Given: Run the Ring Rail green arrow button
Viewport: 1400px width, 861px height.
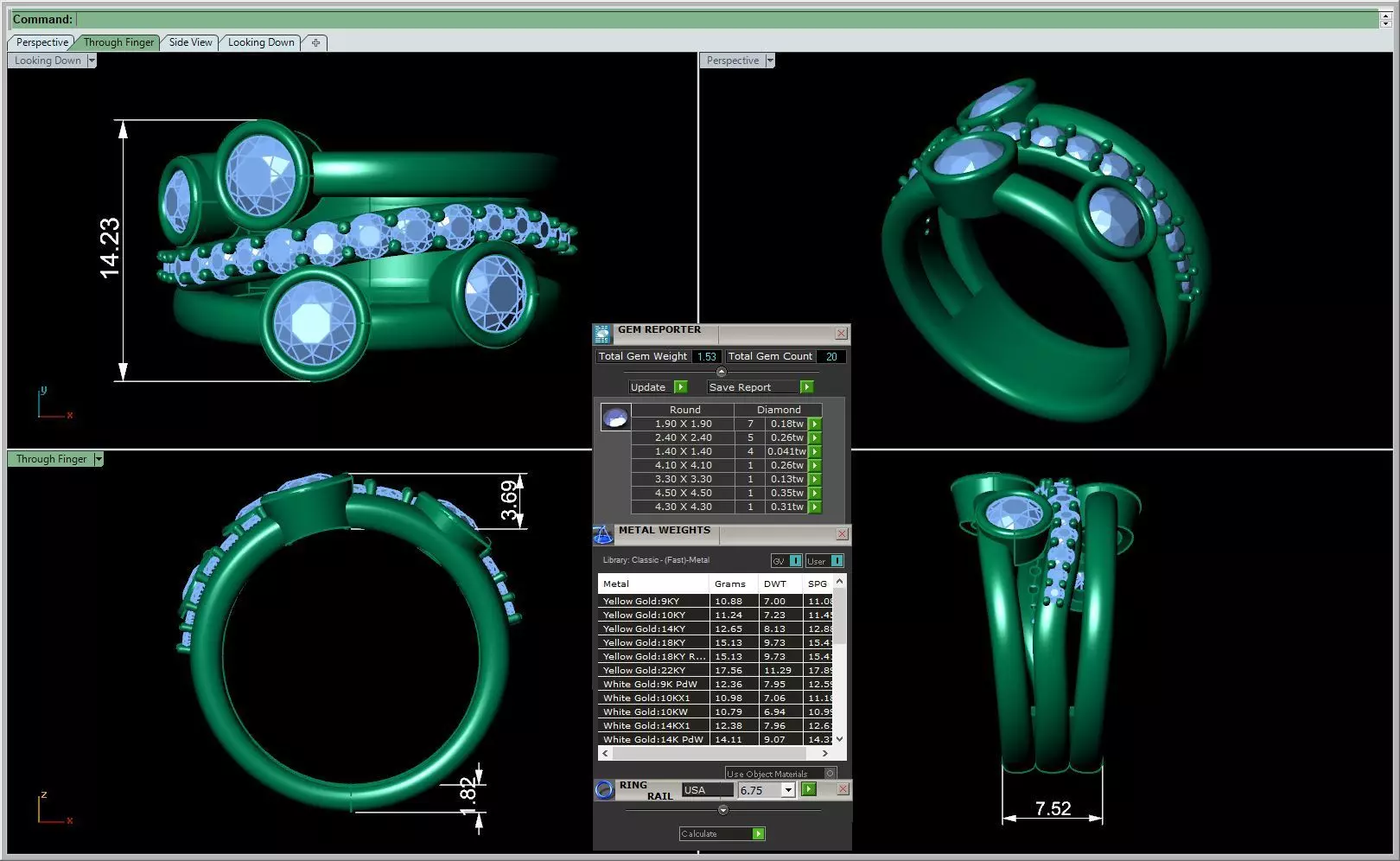Looking at the screenshot, I should tap(809, 789).
